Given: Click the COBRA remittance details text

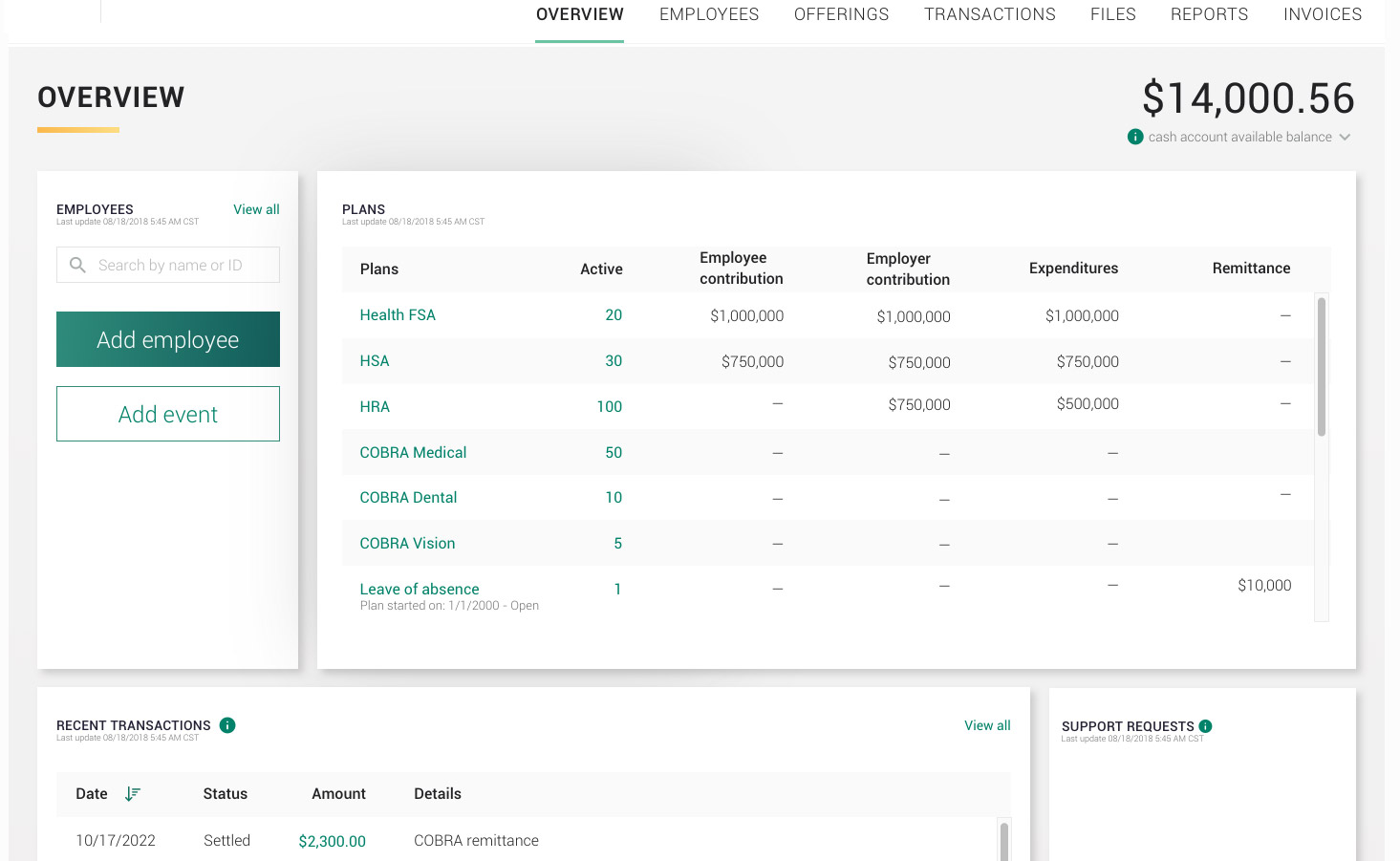Looking at the screenshot, I should coord(476,840).
